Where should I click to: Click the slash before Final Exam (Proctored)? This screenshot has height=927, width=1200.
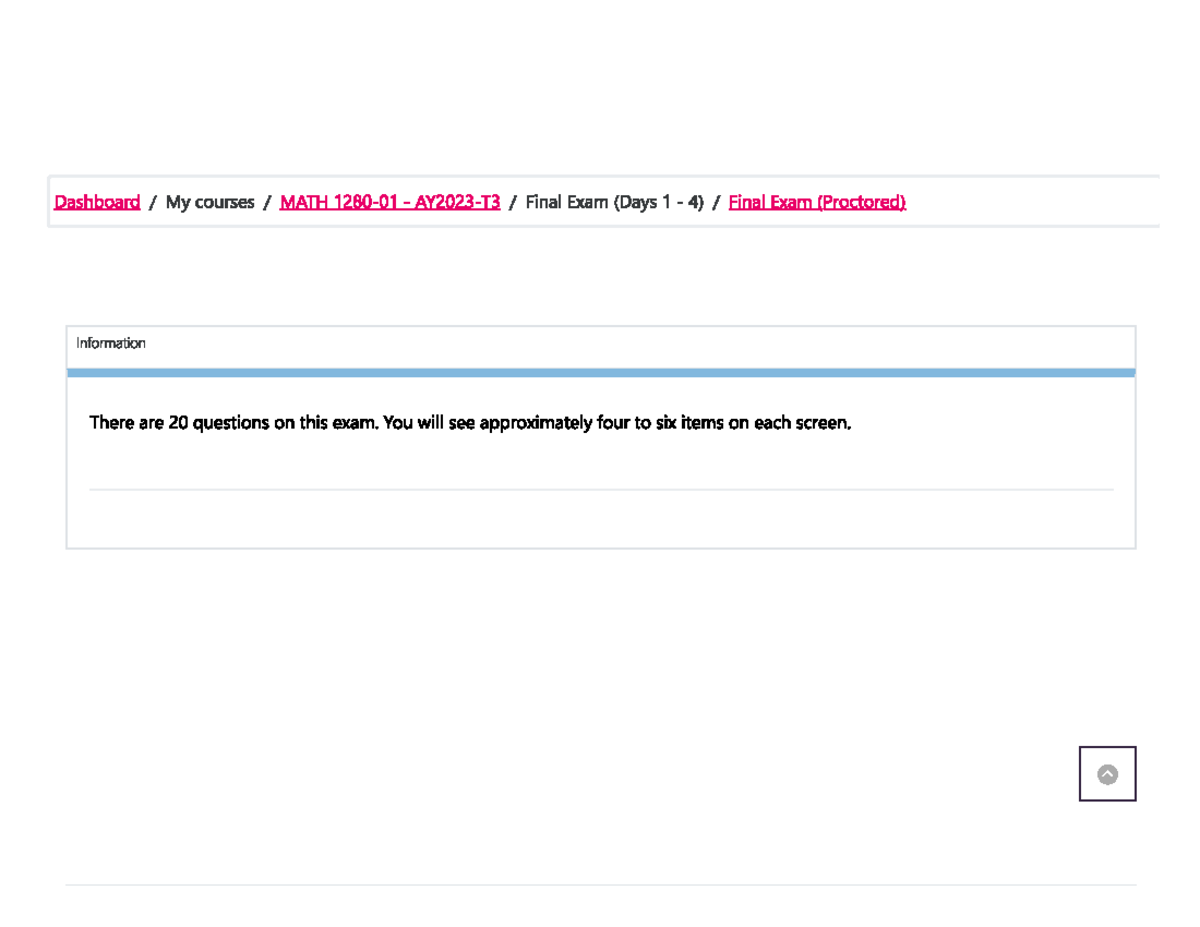pyautogui.click(x=716, y=202)
